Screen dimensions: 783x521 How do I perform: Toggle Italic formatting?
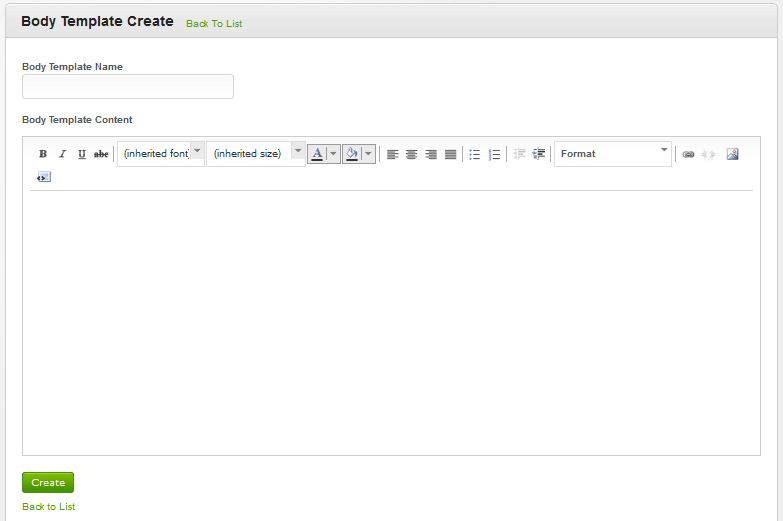(x=62, y=154)
